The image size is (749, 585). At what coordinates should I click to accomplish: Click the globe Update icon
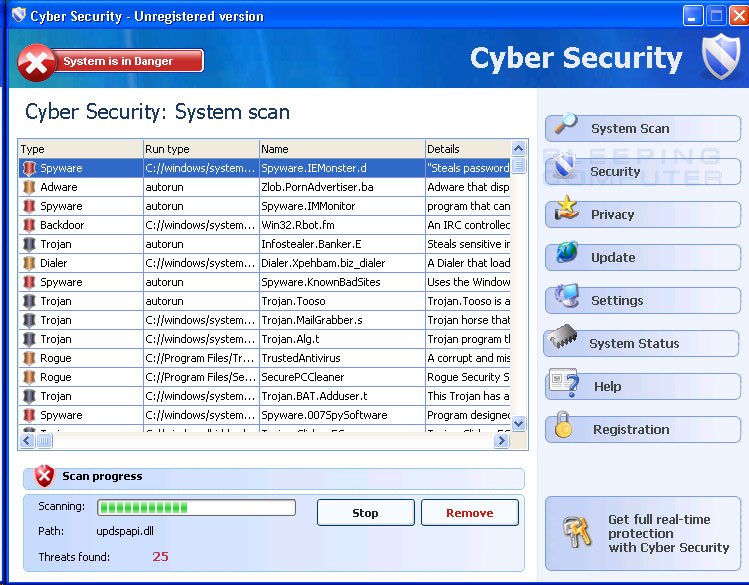(566, 254)
